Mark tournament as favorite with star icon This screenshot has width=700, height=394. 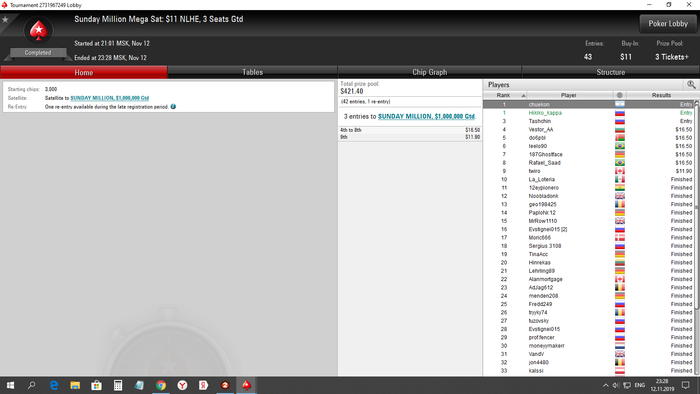5,20
